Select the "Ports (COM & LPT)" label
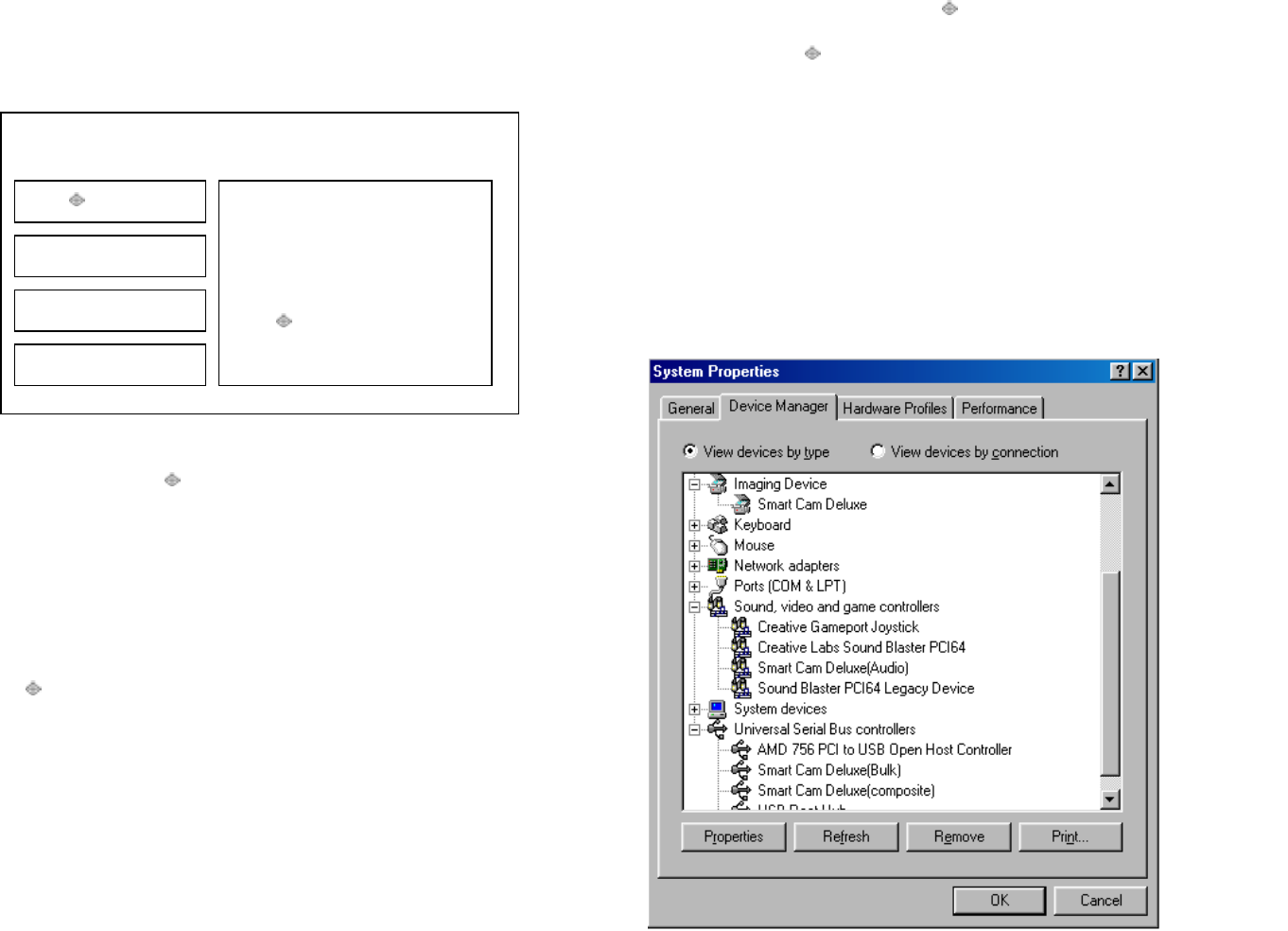 [790, 587]
